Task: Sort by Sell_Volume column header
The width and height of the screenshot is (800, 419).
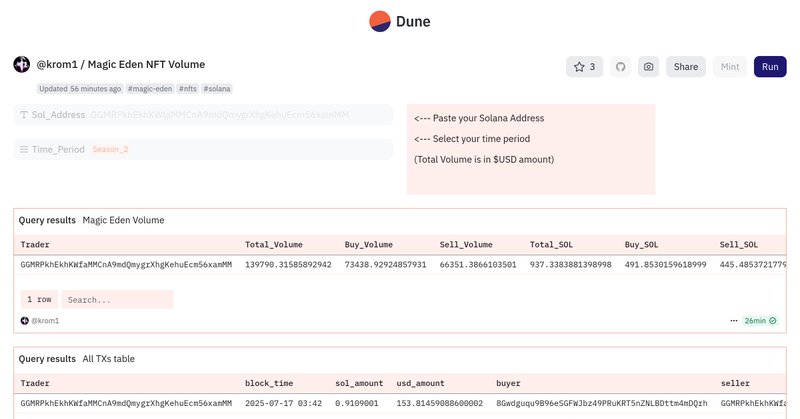Action: coord(466,244)
